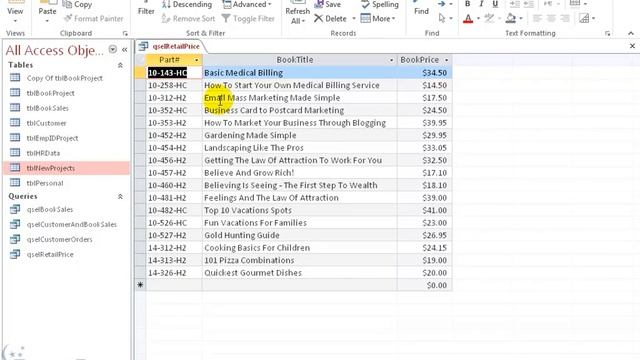Click 'Quickest Gourmet Dishes' cell

click(300, 273)
